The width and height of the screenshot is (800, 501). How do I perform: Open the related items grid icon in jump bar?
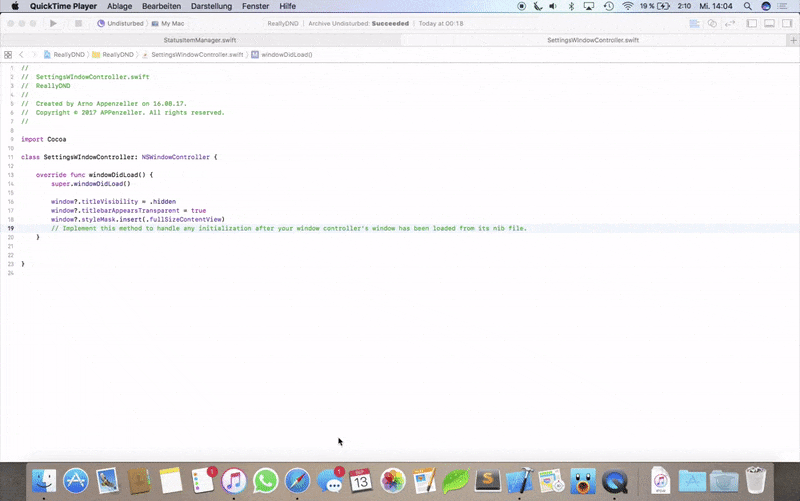click(x=8, y=54)
